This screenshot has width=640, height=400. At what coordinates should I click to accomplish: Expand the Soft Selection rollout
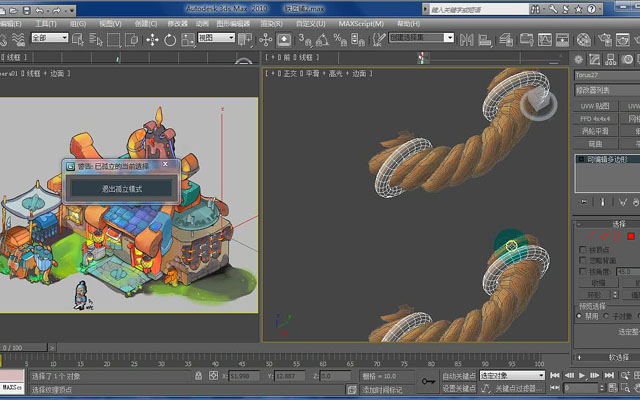pyautogui.click(x=607, y=357)
